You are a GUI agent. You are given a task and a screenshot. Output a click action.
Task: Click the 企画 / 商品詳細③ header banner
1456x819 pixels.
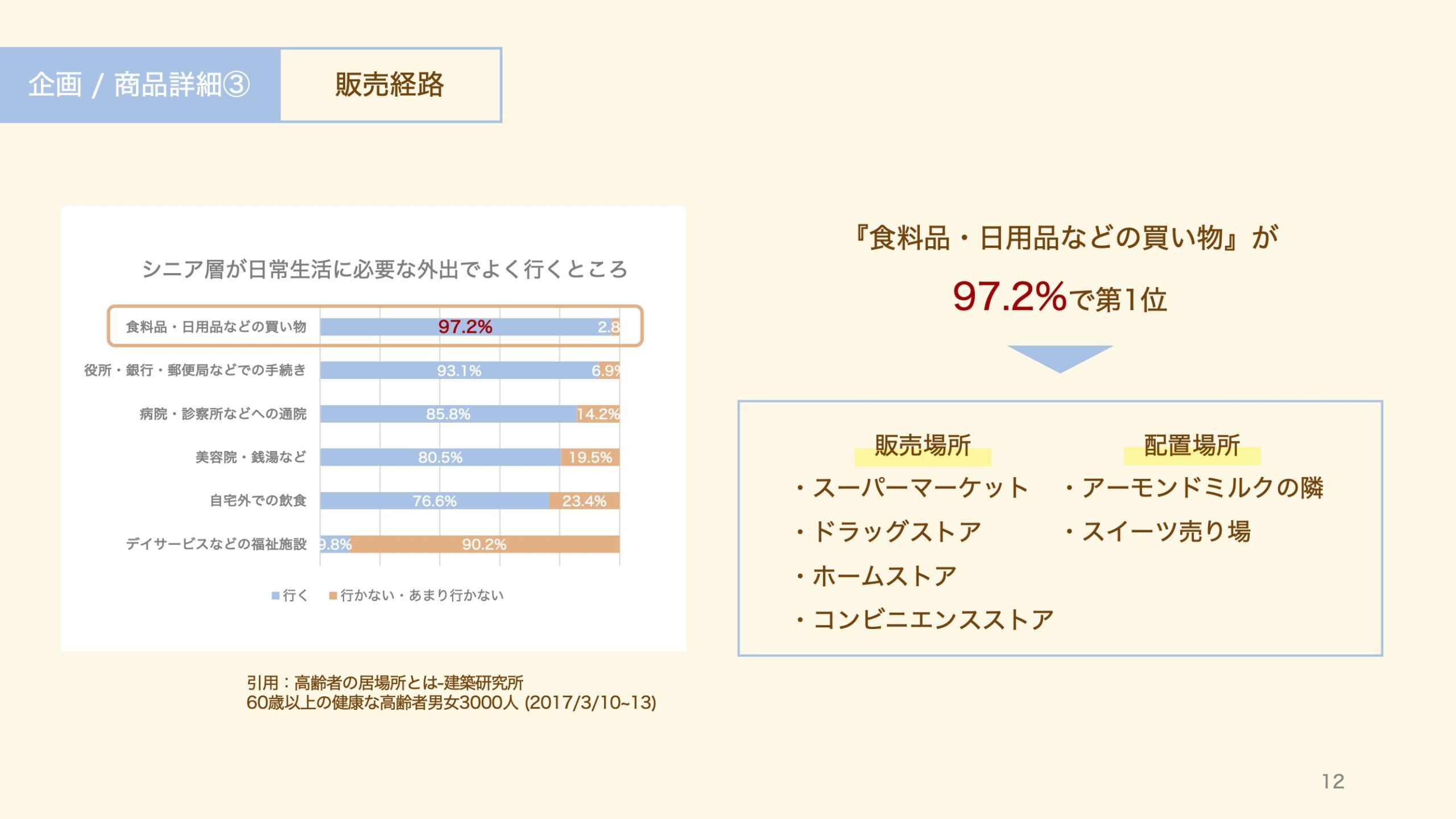(x=140, y=85)
